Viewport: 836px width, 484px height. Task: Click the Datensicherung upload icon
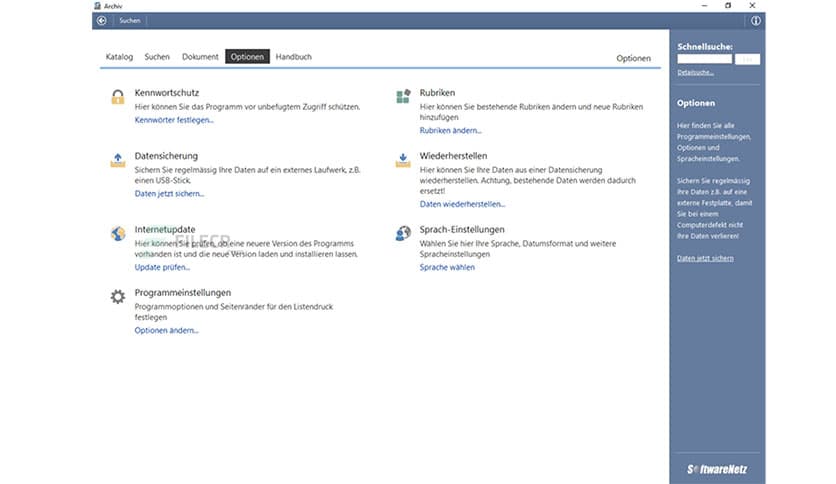click(x=118, y=160)
